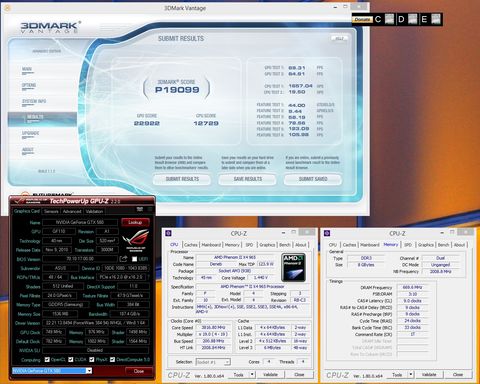Viewport: 480px width, 384px height.
Task: Open Bench tab in right CPU-Z window
Action: tap(443, 245)
